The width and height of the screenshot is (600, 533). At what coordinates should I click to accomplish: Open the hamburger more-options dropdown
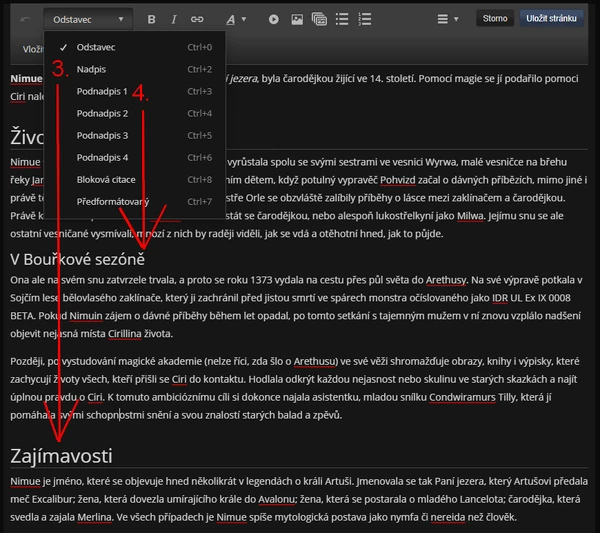[x=447, y=19]
